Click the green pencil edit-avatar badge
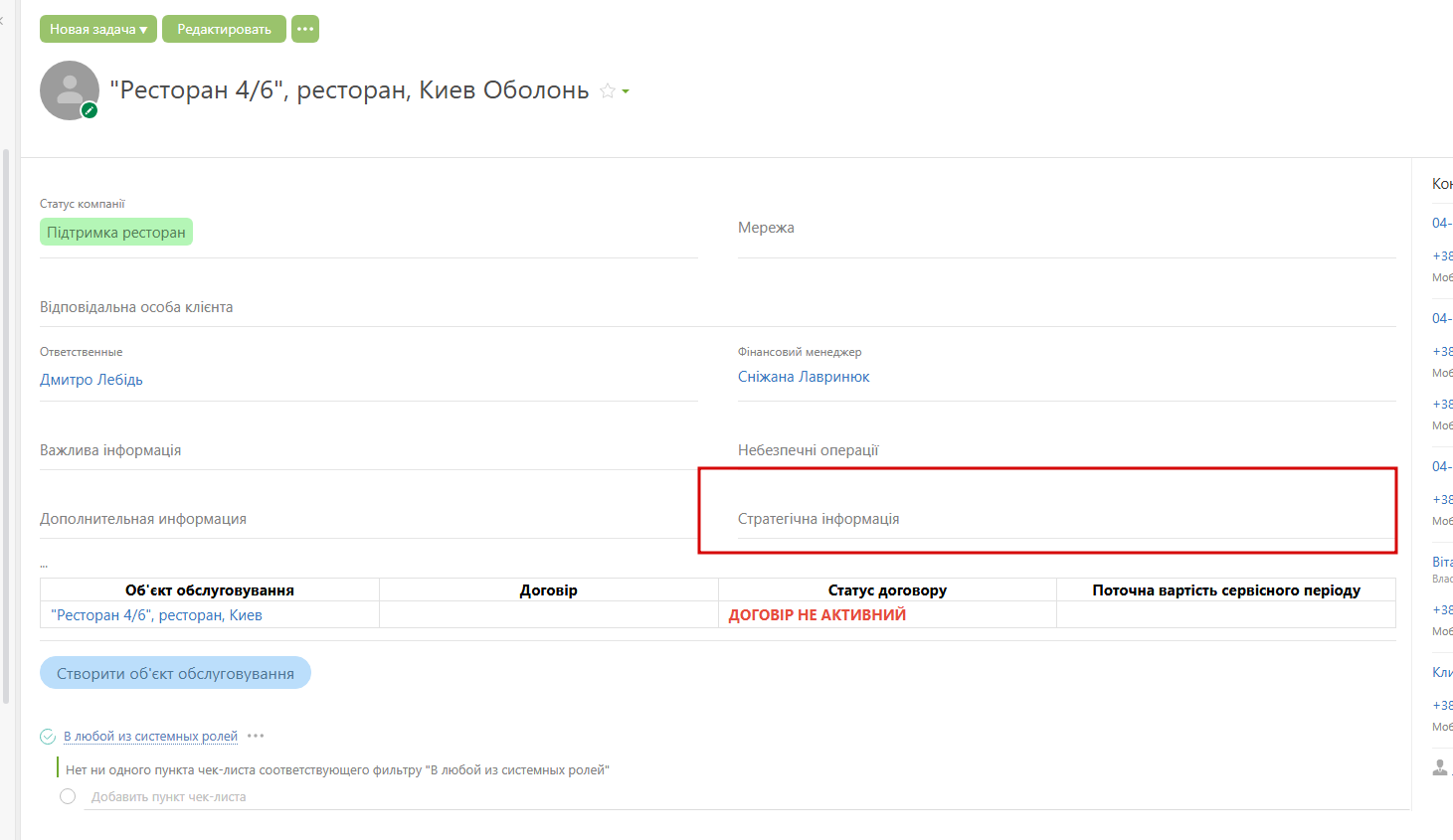 click(90, 110)
